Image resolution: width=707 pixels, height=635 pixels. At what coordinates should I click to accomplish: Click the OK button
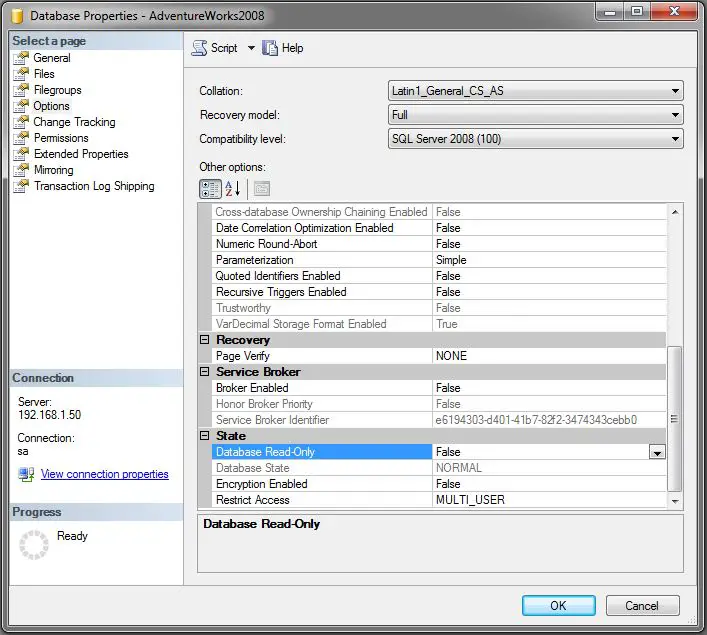(x=559, y=605)
